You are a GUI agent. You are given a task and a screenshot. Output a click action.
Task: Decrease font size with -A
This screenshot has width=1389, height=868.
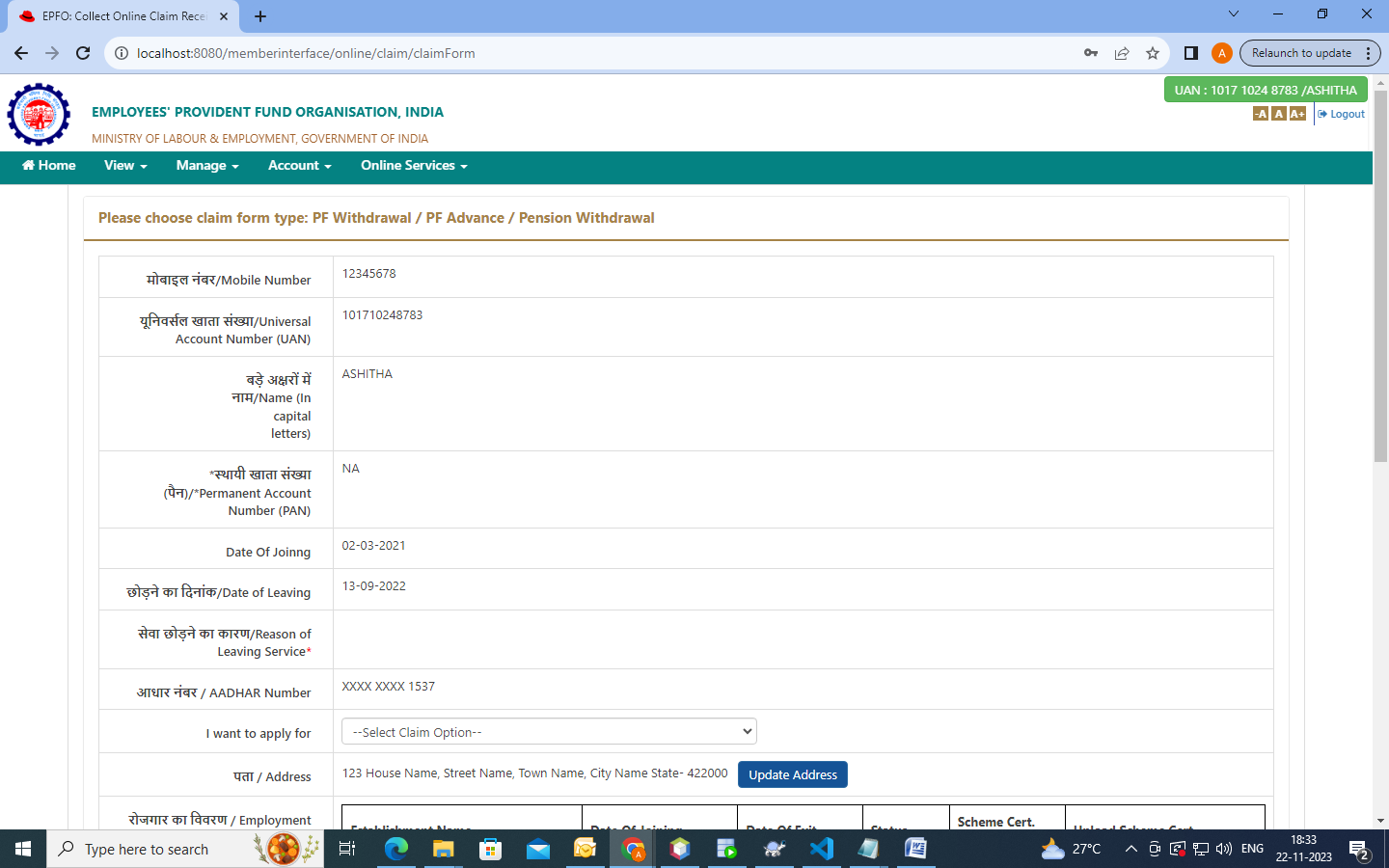click(1261, 114)
